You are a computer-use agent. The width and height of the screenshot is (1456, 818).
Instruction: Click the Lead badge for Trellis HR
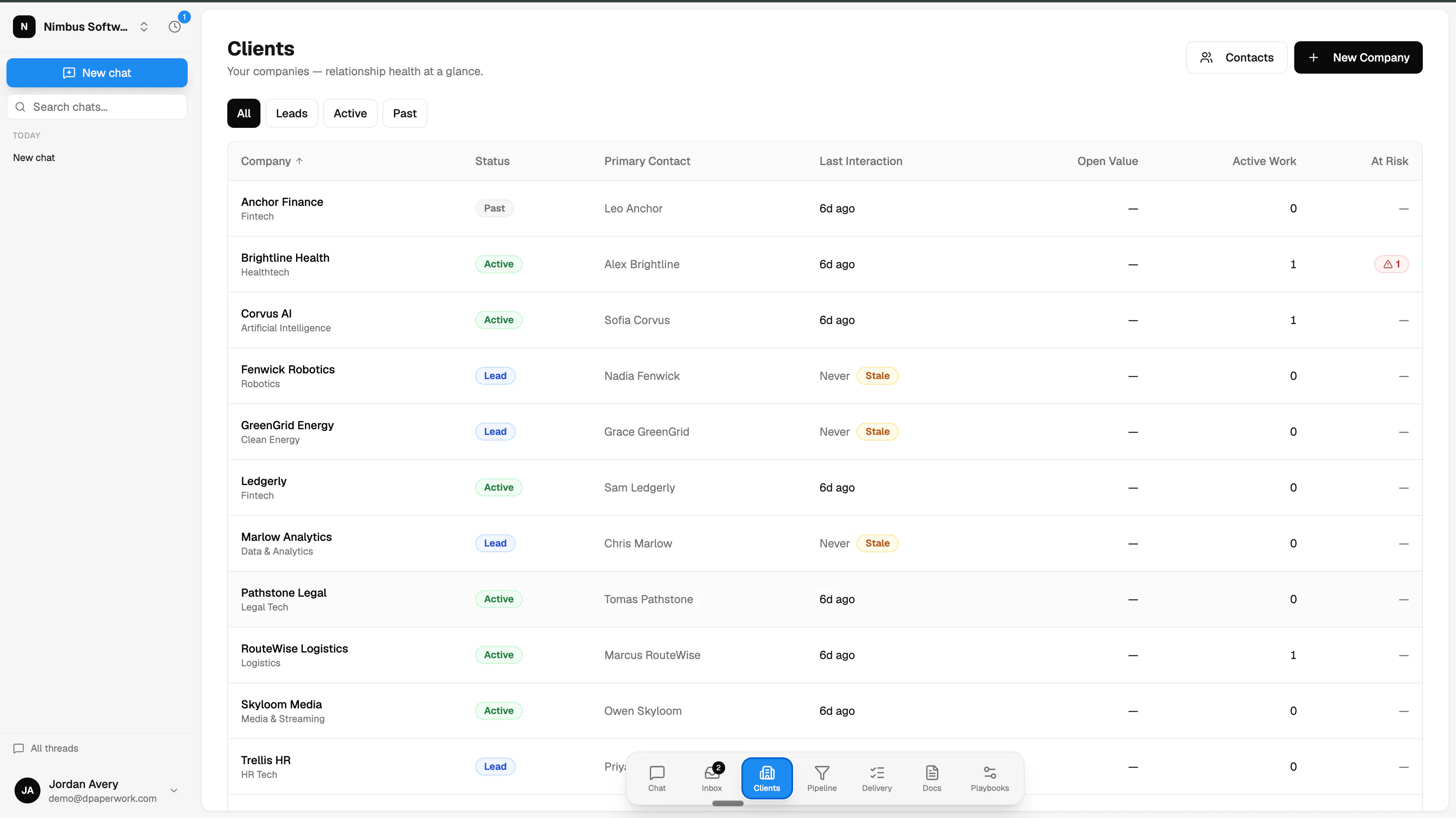pos(495,767)
